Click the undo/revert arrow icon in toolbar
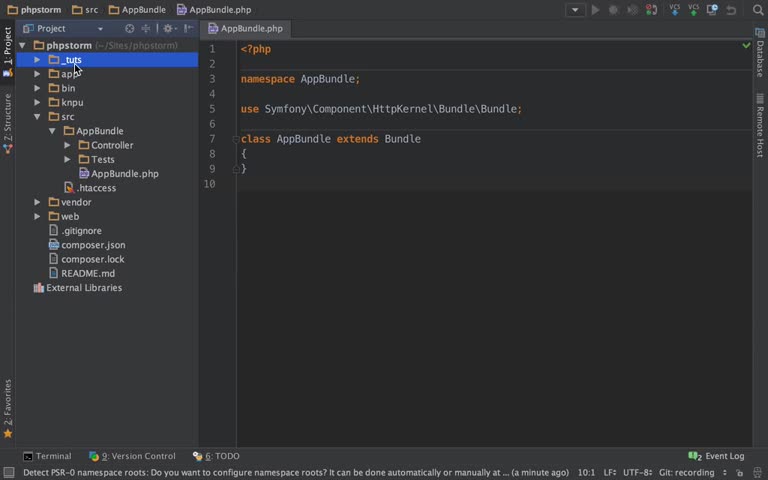Viewport: 768px width, 480px height. pos(731,10)
